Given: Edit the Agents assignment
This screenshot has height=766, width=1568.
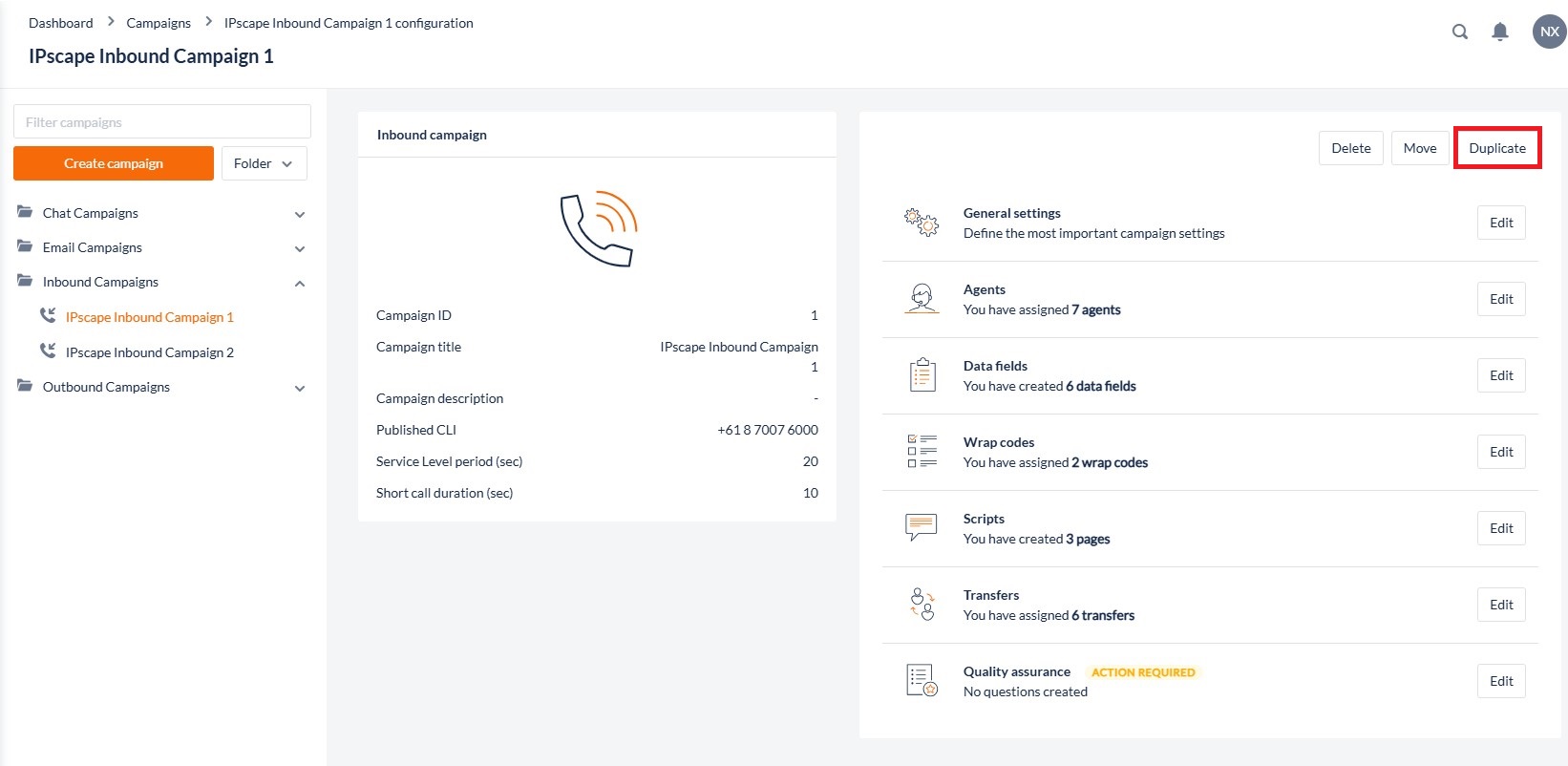Looking at the screenshot, I should pos(1500,299).
